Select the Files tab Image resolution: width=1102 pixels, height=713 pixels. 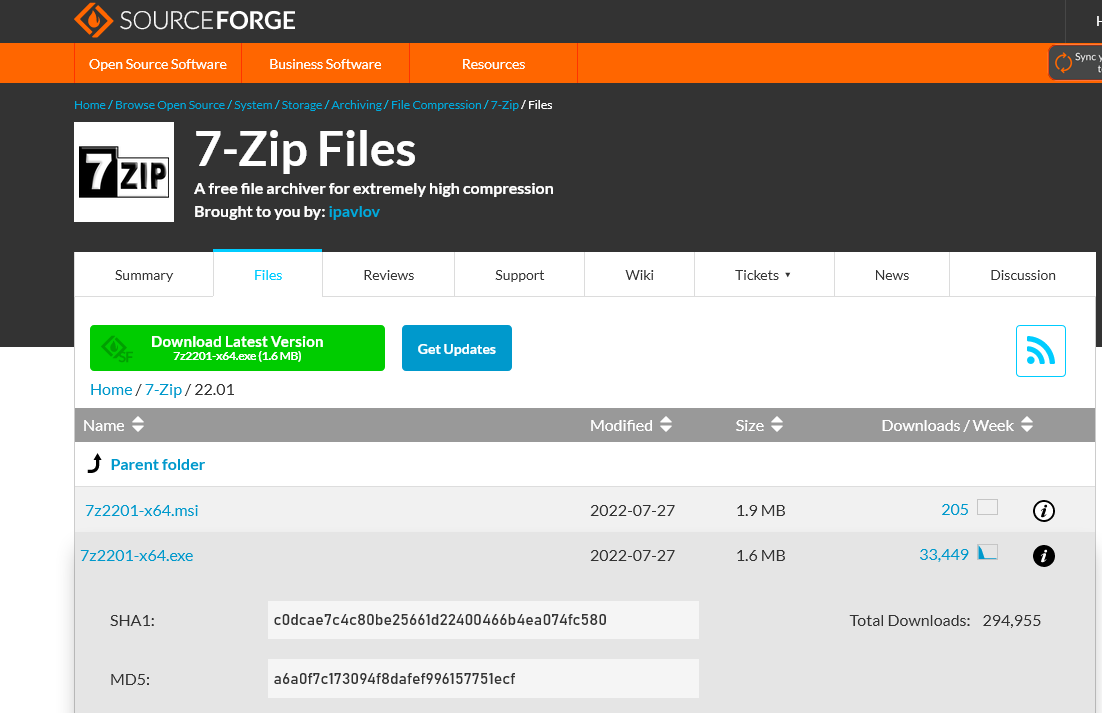[268, 275]
